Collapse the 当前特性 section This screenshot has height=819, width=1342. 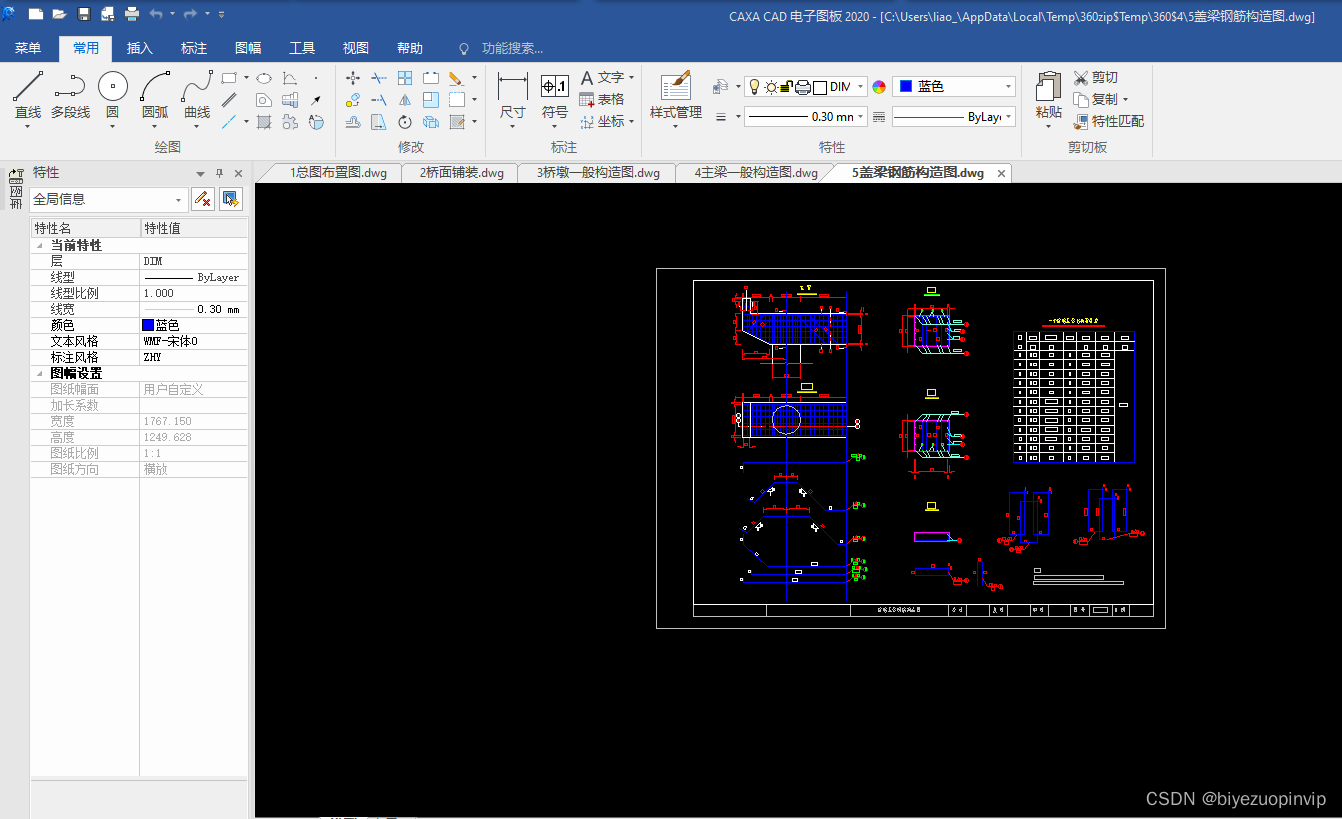click(x=40, y=245)
